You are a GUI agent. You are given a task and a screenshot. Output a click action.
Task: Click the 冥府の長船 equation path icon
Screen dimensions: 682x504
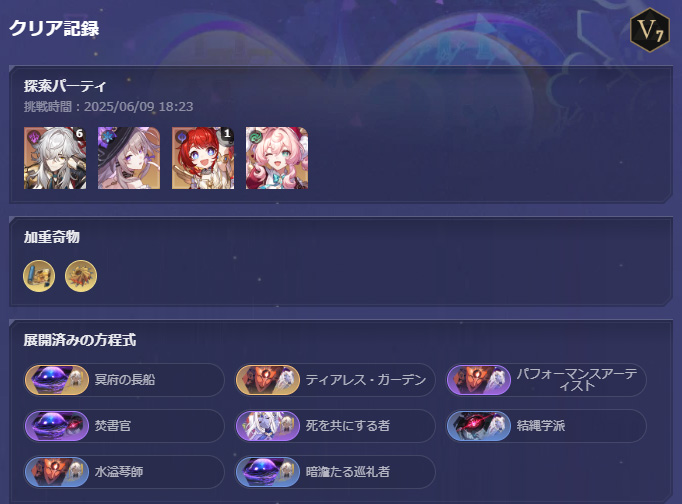pos(57,380)
